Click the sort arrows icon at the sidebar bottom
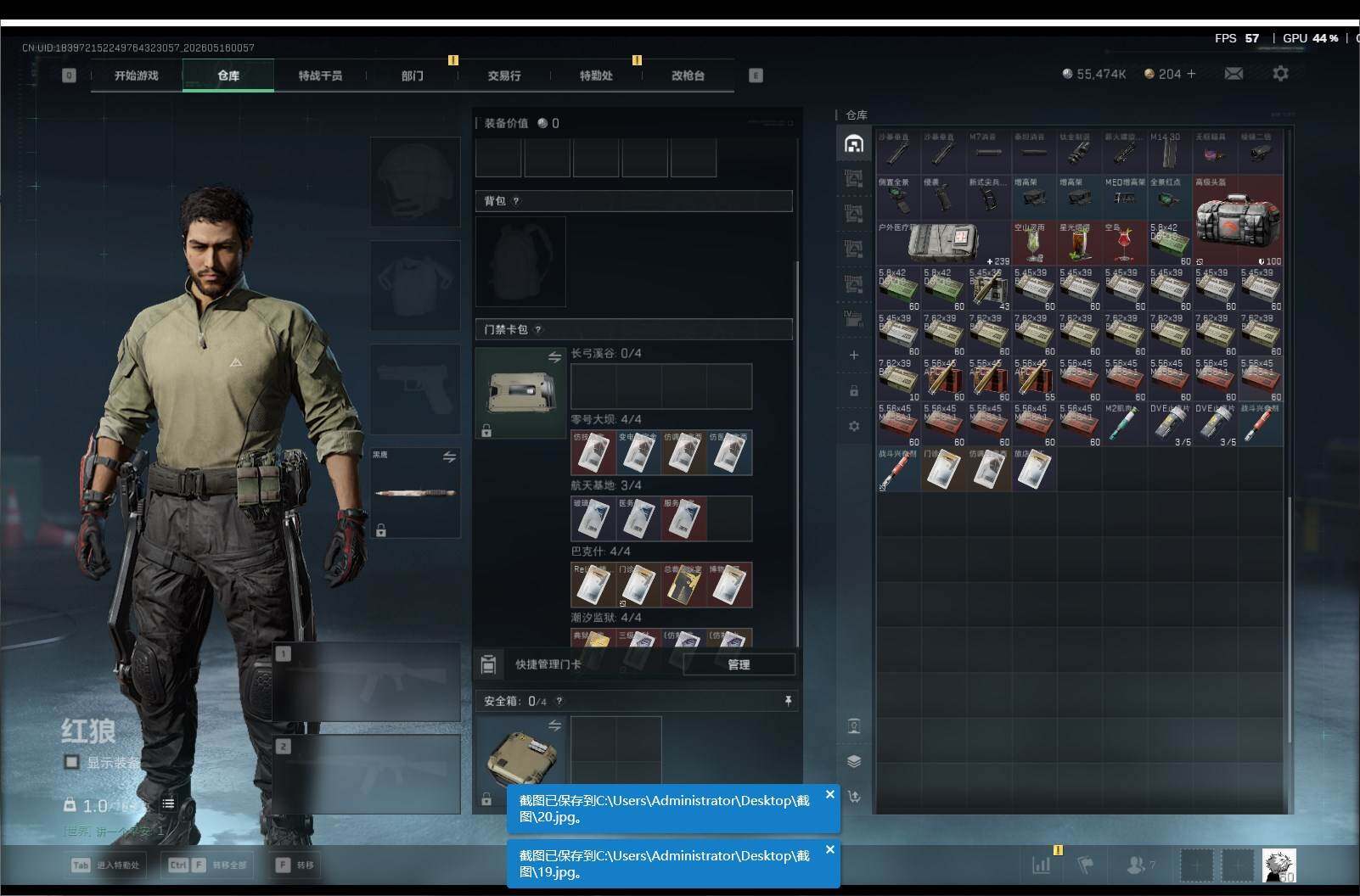Image resolution: width=1360 pixels, height=896 pixels. [854, 796]
